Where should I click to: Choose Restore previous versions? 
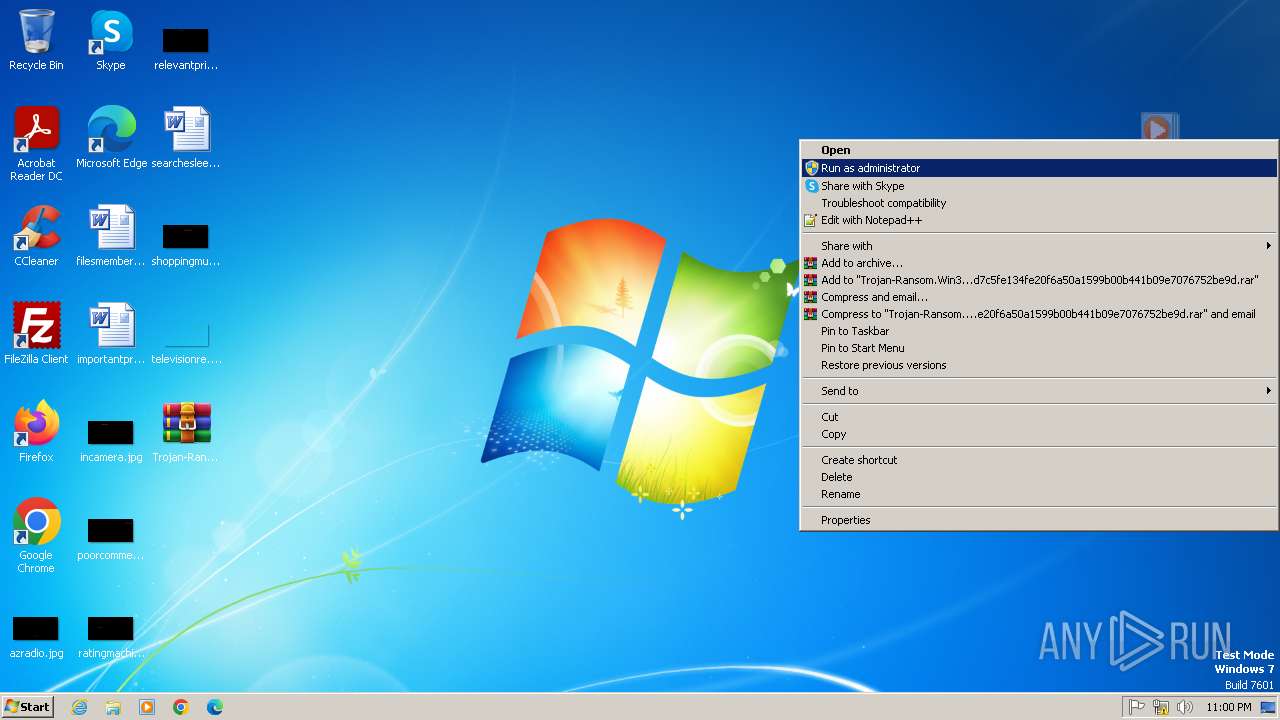tap(1039, 365)
